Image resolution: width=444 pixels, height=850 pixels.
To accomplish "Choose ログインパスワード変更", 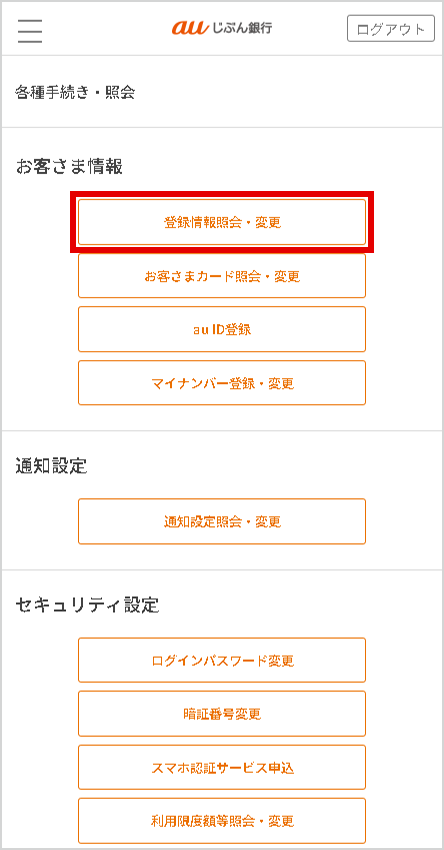I will pyautogui.click(x=222, y=660).
